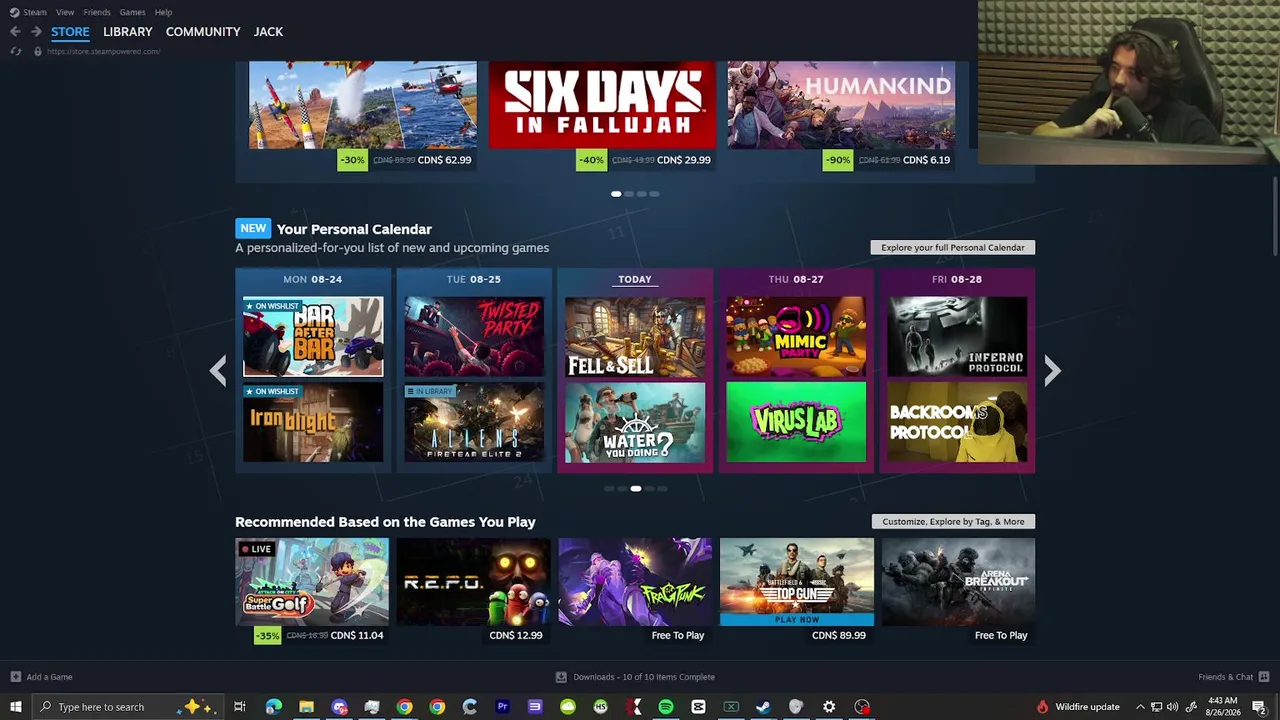Switch to Steam from the taskbar
The width and height of the screenshot is (1280, 720).
click(764, 707)
